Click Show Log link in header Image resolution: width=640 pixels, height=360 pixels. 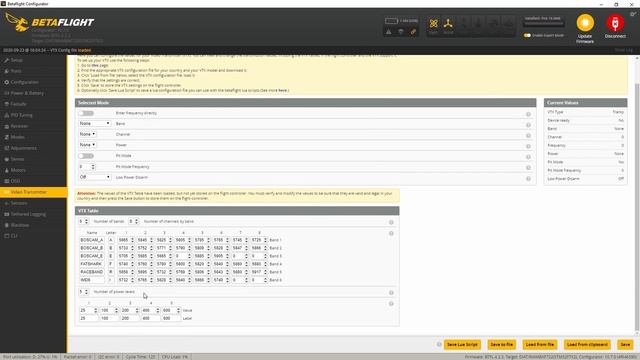623,50
